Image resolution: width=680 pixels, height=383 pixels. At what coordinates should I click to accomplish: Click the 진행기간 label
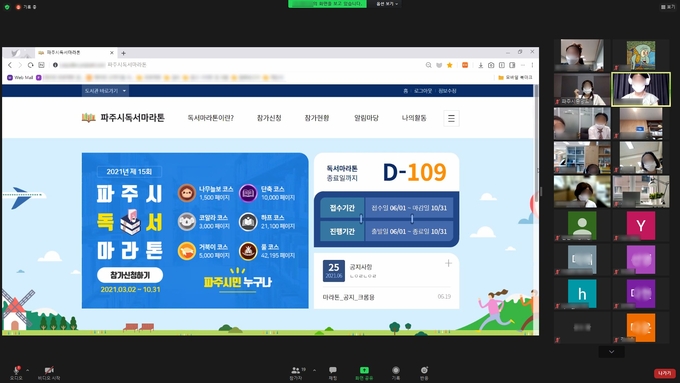[x=342, y=231]
